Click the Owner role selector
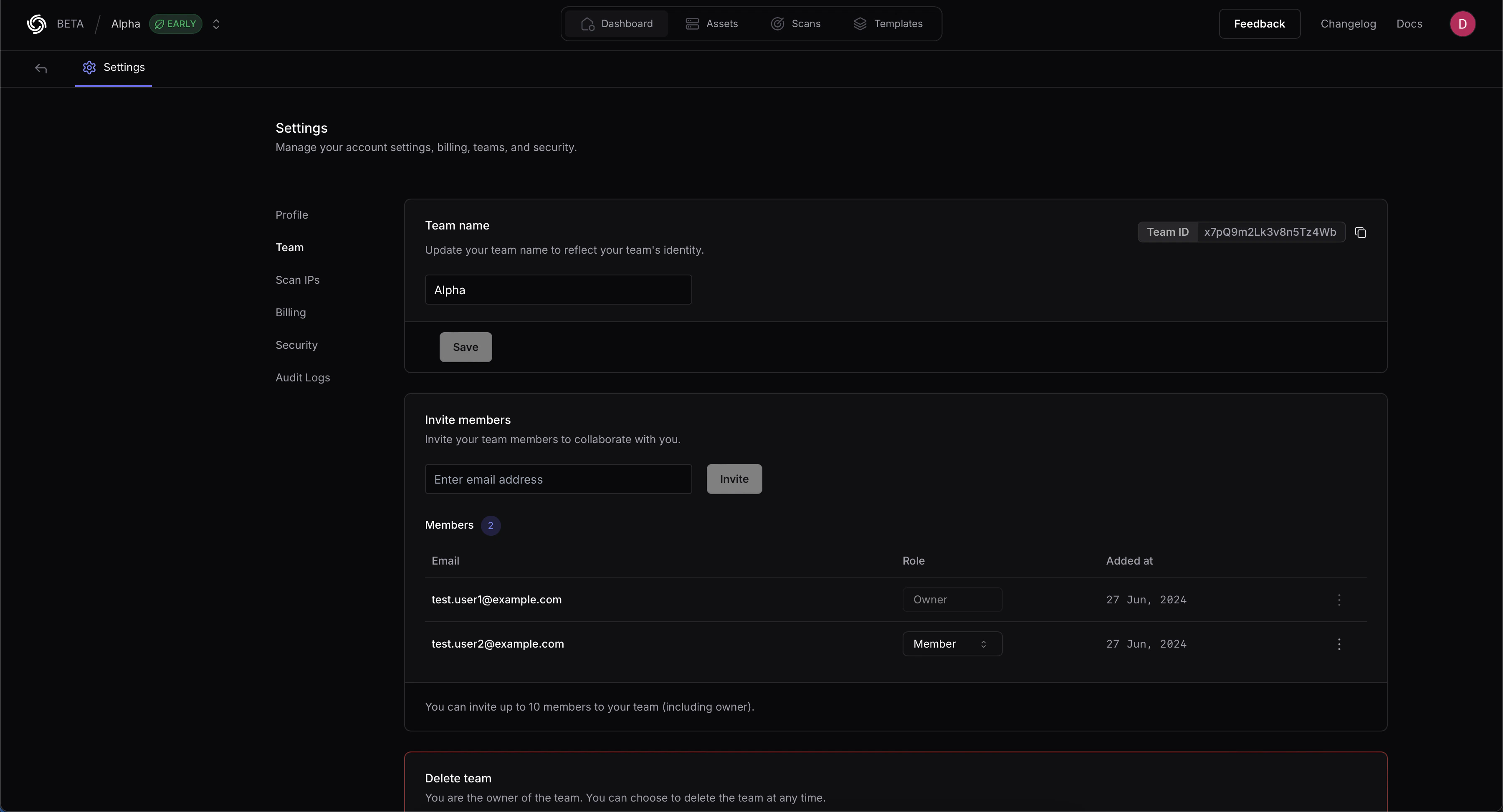Screen dimensions: 1503x812 [952, 600]
